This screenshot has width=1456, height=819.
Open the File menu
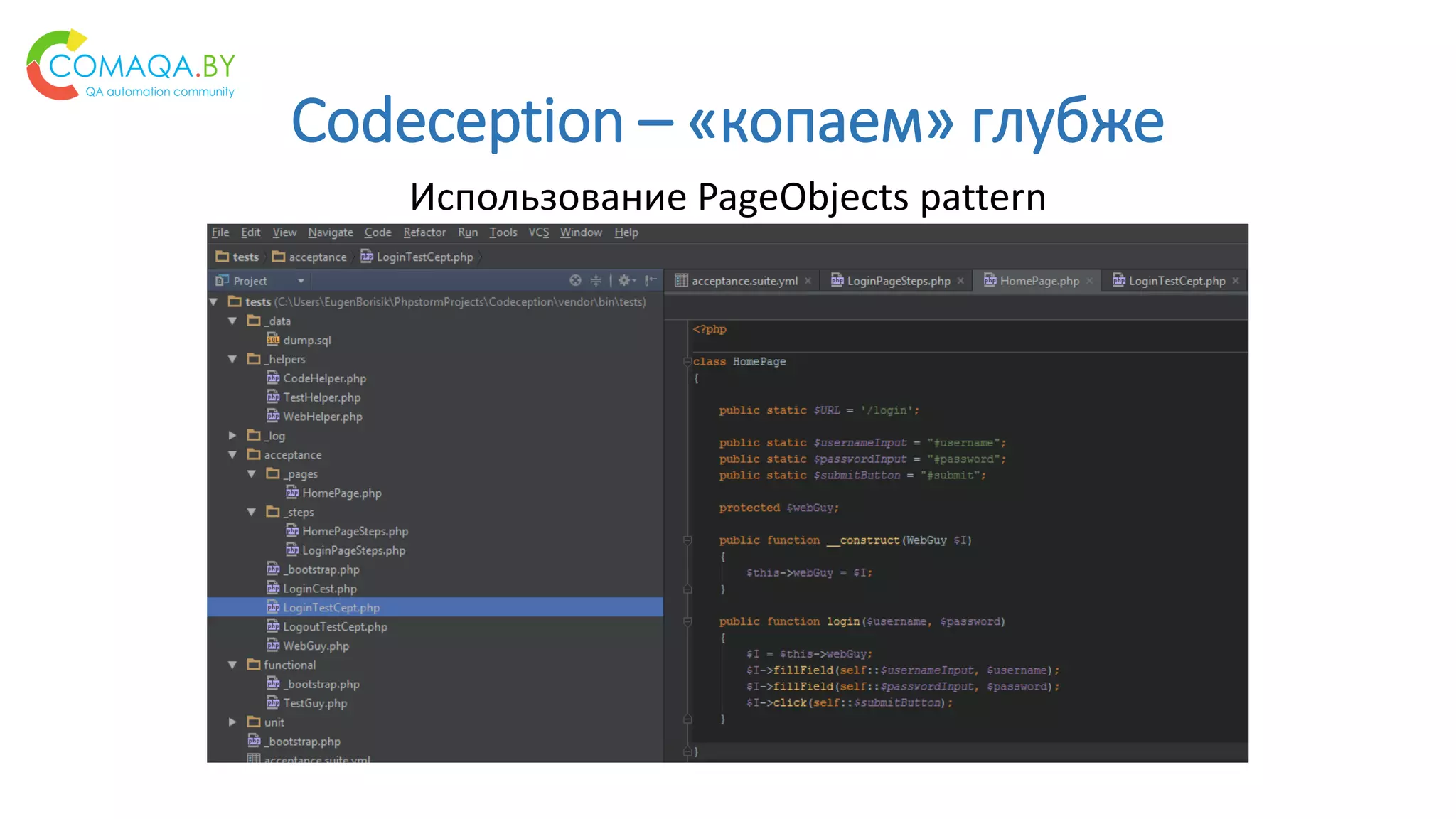220,232
